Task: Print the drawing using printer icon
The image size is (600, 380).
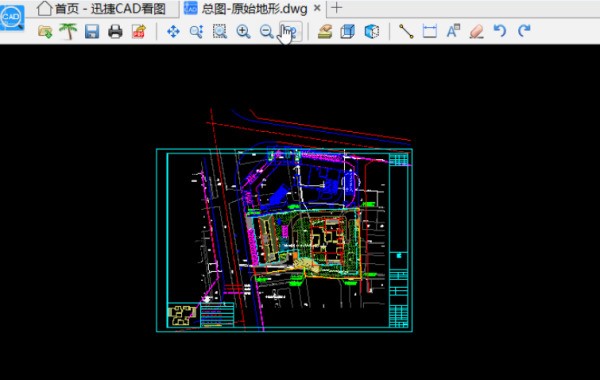Action: pos(115,31)
